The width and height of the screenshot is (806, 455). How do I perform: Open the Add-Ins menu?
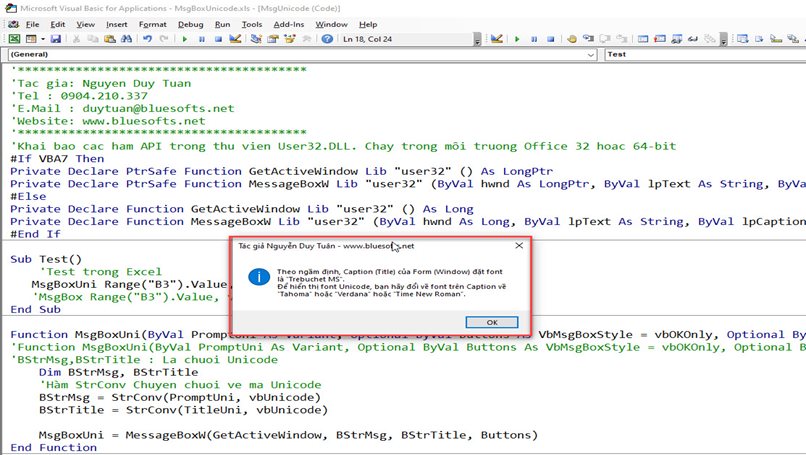[288, 24]
